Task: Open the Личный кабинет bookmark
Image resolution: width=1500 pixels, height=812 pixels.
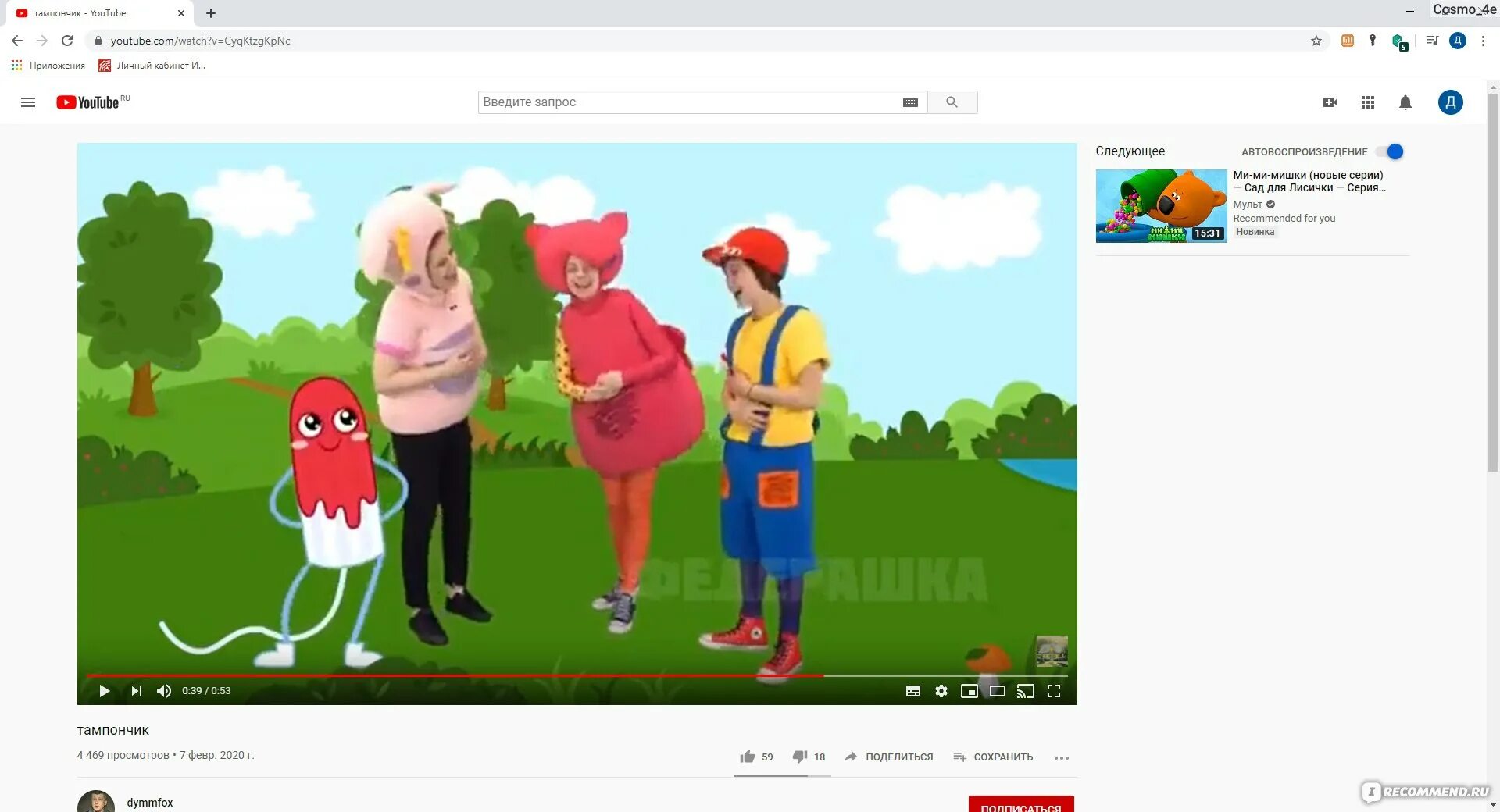Action: tap(152, 66)
